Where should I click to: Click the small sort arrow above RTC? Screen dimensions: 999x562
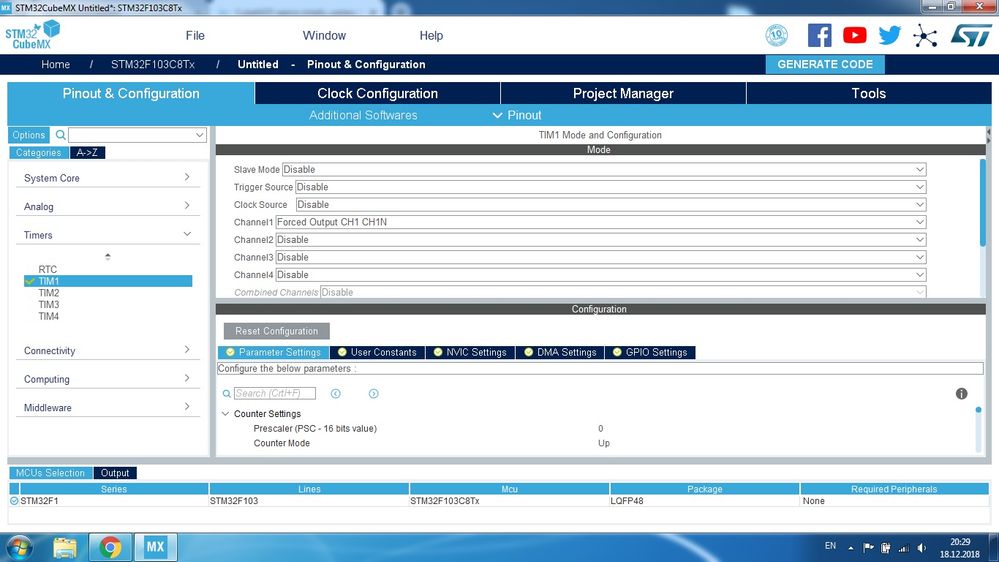point(108,256)
